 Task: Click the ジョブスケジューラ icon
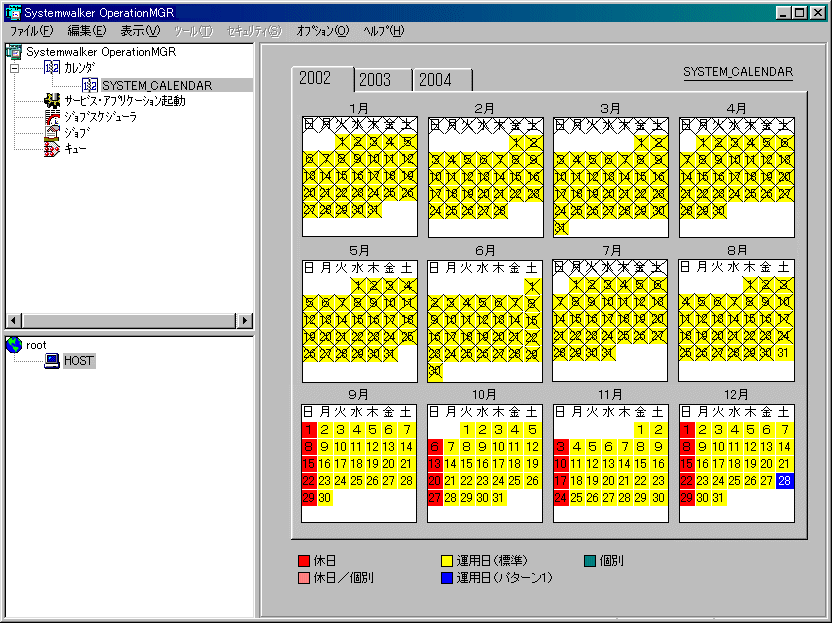(x=52, y=117)
